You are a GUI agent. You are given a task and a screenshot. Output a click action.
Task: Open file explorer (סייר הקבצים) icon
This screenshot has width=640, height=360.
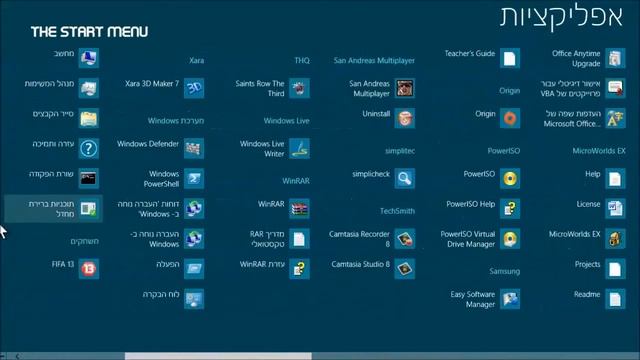click(x=89, y=118)
